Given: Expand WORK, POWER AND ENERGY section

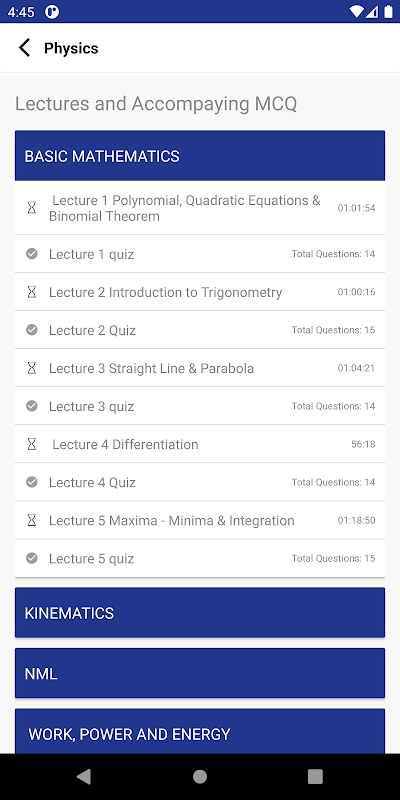Looking at the screenshot, I should (200, 732).
